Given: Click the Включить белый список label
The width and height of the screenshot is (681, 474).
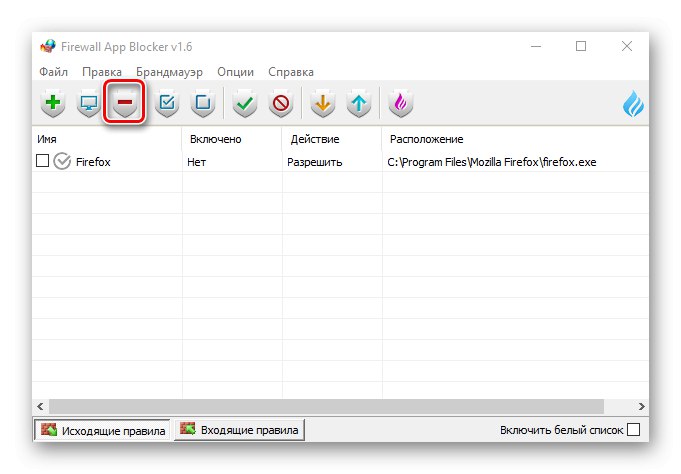Looking at the screenshot, I should (562, 430).
